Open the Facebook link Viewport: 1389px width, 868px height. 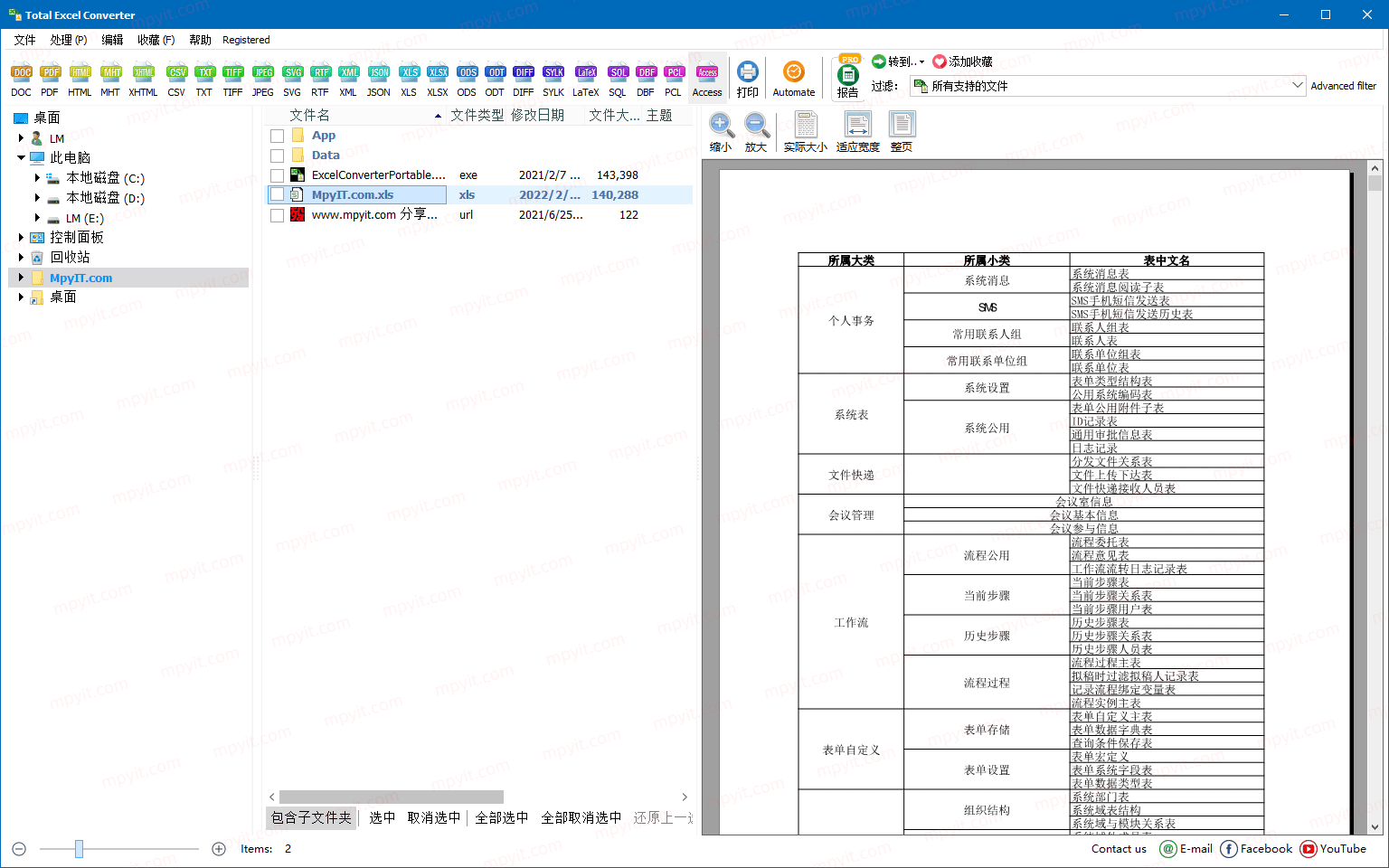(x=1256, y=848)
